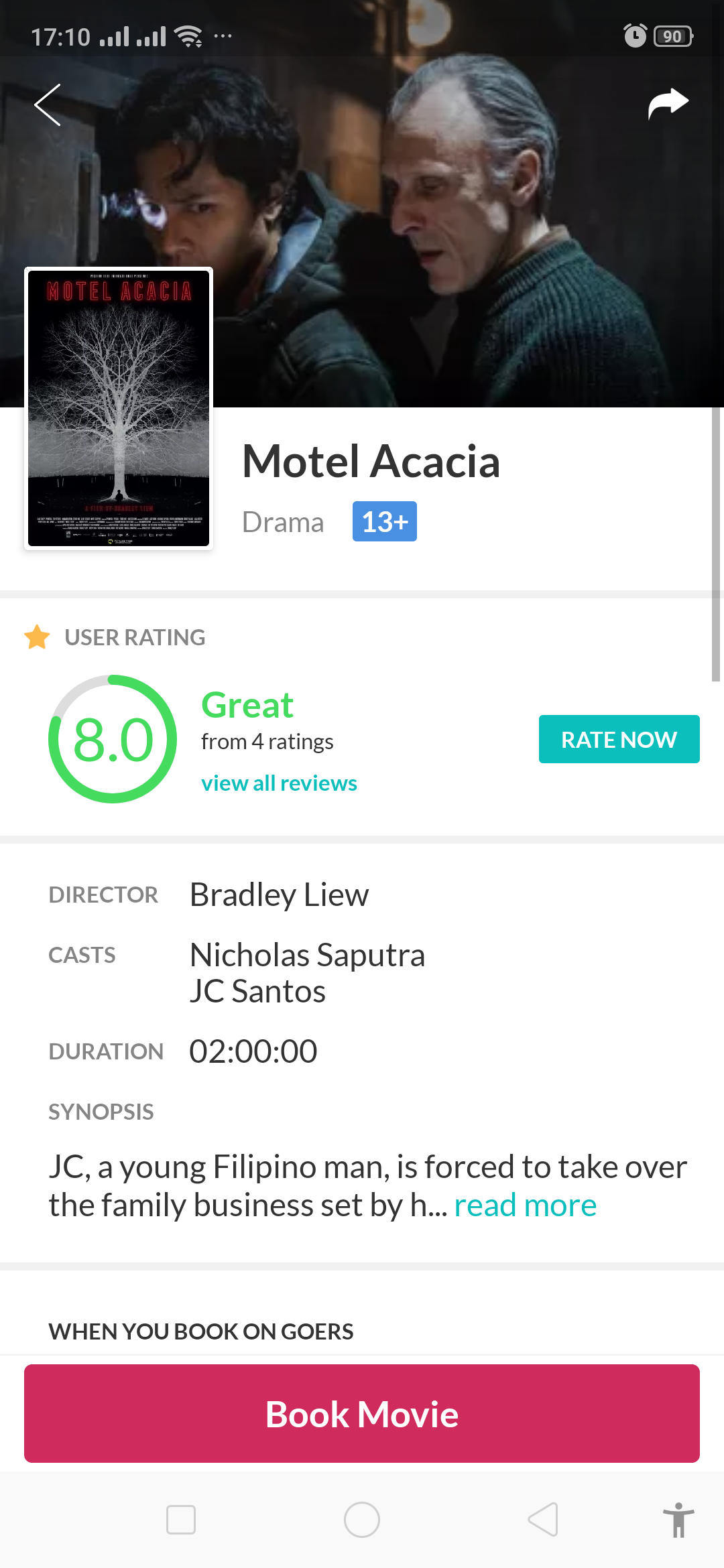Viewport: 724px width, 1568px height.
Task: Tap the accessibility figure icon
Action: (x=678, y=1520)
